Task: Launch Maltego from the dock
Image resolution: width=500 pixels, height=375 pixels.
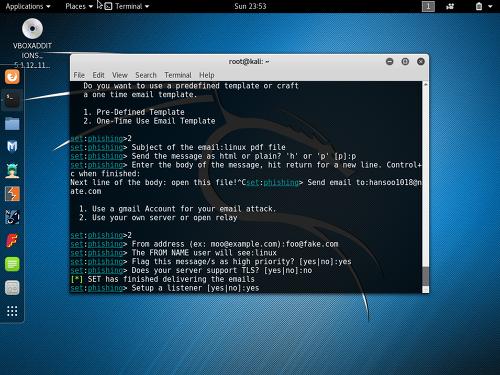Action: [x=12, y=217]
